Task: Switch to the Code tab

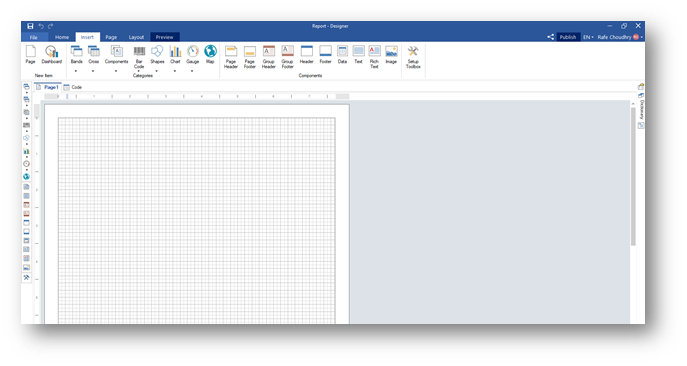Action: point(73,87)
